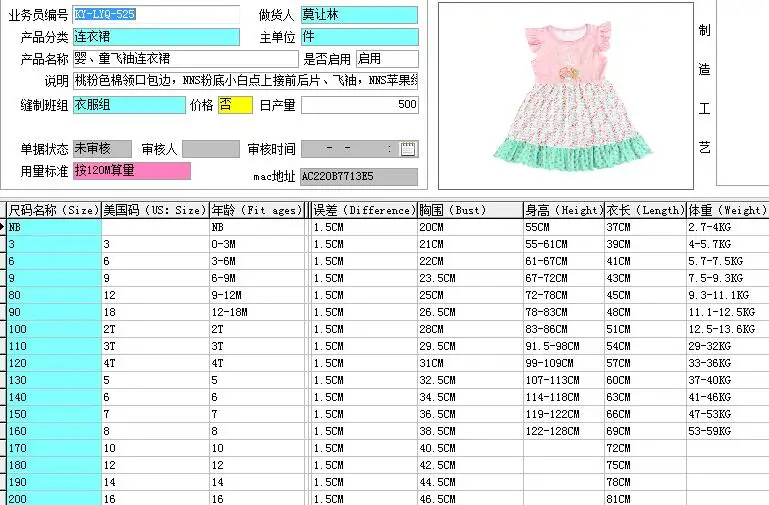Click length cell 72CM

coord(645,448)
